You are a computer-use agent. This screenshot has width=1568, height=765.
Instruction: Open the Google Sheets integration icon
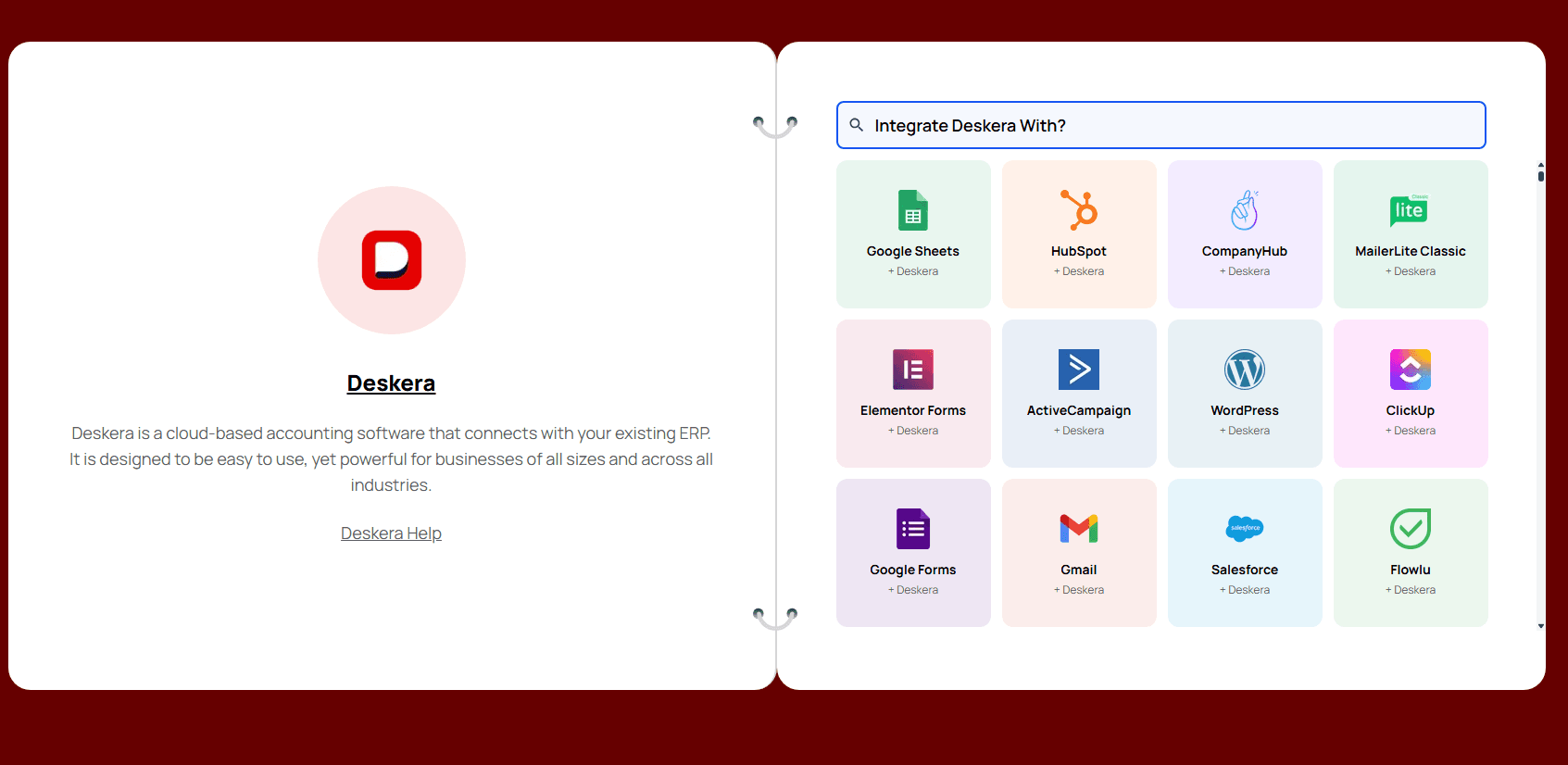(913, 210)
